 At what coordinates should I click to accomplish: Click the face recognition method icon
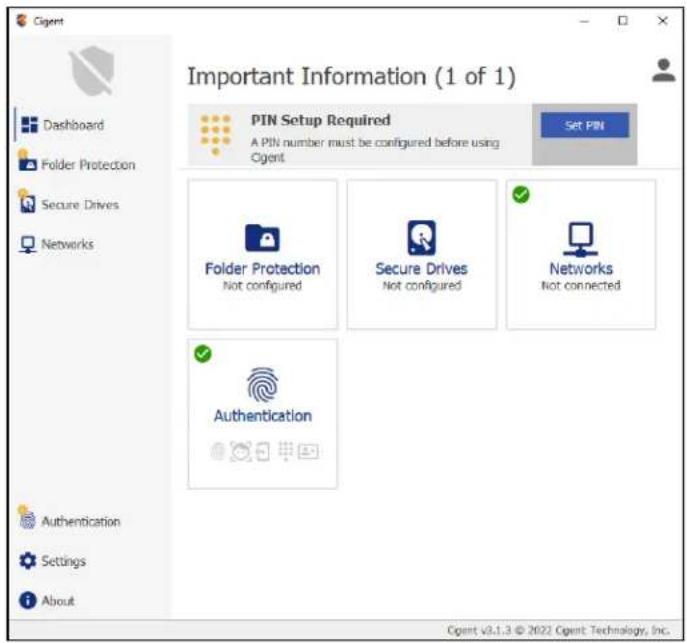241,451
